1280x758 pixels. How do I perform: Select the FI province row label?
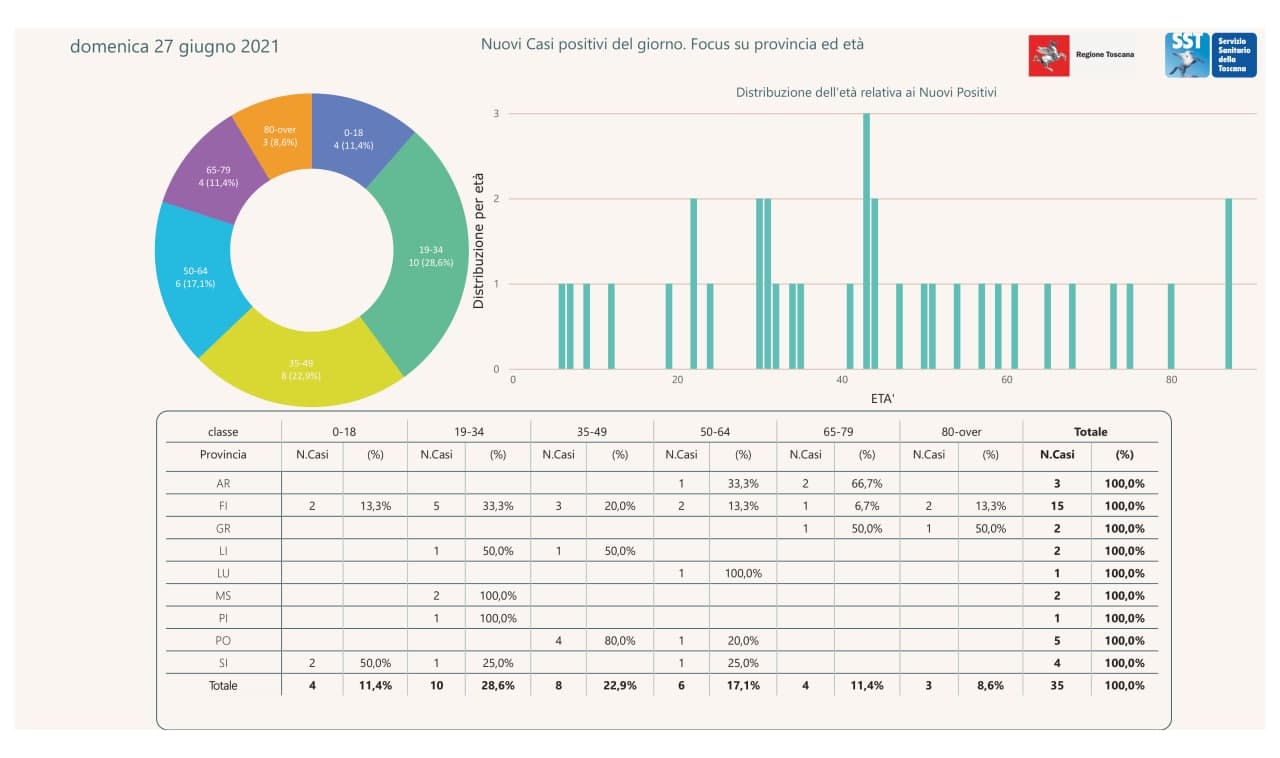(x=222, y=506)
